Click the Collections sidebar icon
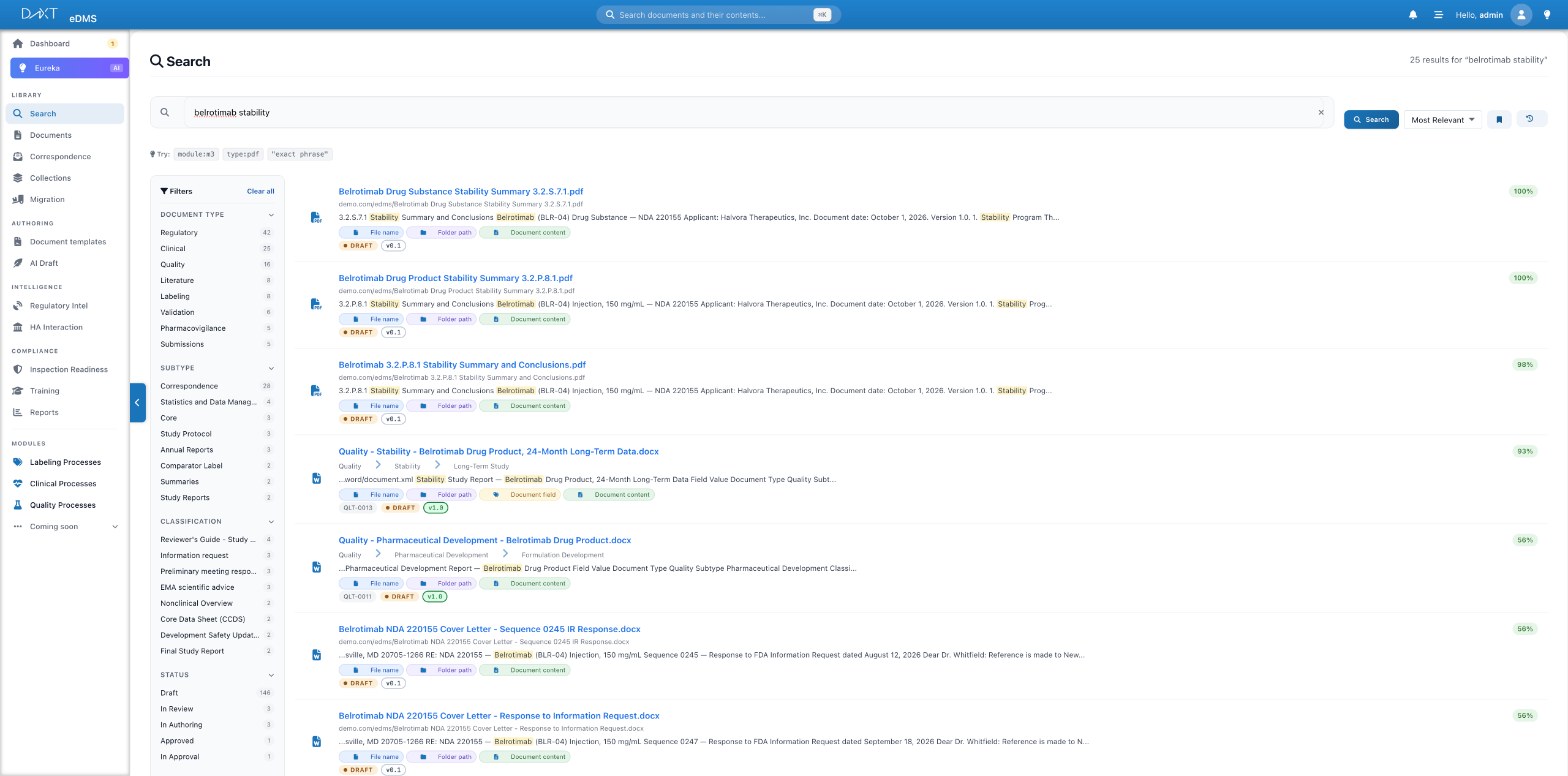The height and width of the screenshot is (776, 1568). tap(18, 178)
